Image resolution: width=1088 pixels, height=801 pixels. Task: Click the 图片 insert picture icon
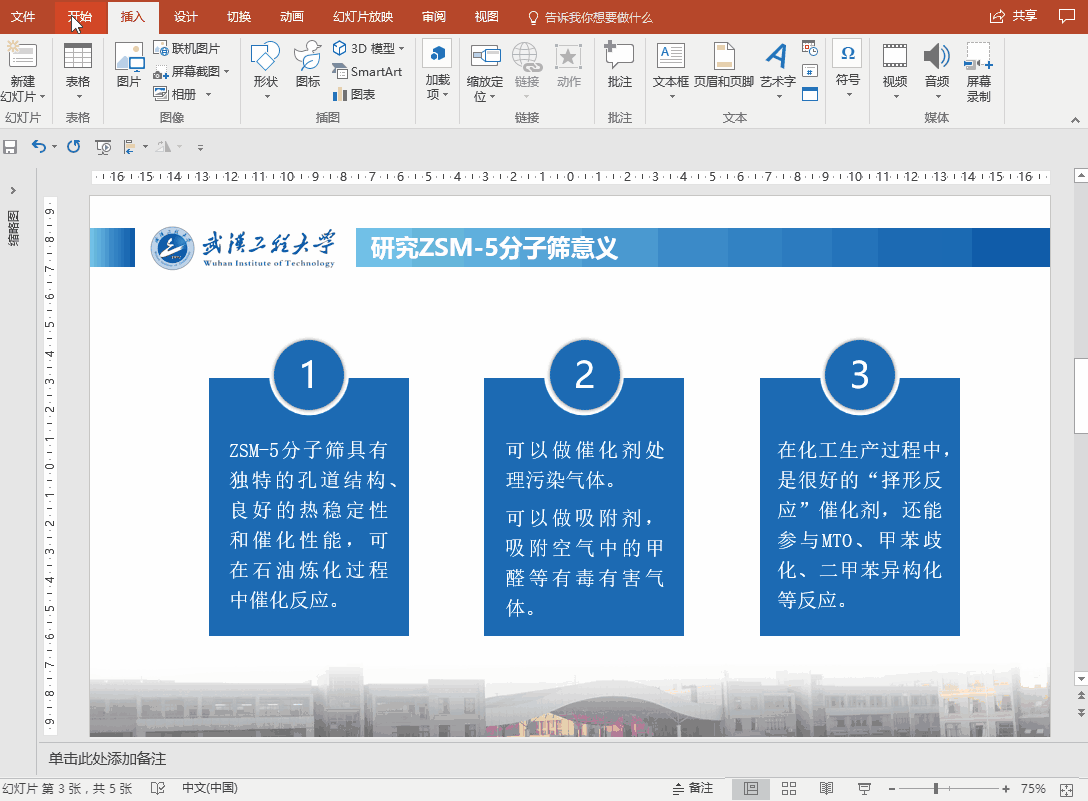click(129, 65)
